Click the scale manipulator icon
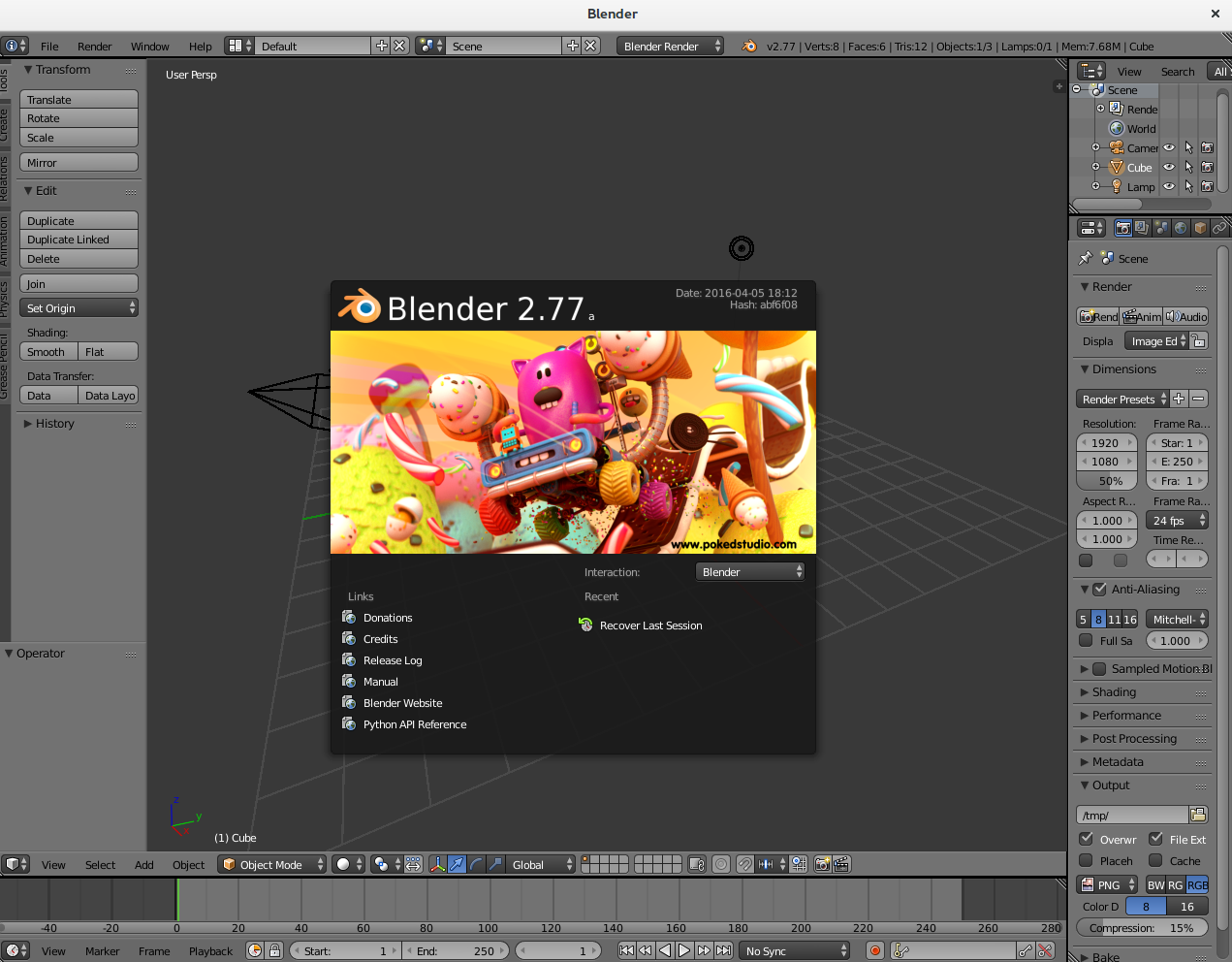Image resolution: width=1232 pixels, height=962 pixels. pyautogui.click(x=495, y=864)
